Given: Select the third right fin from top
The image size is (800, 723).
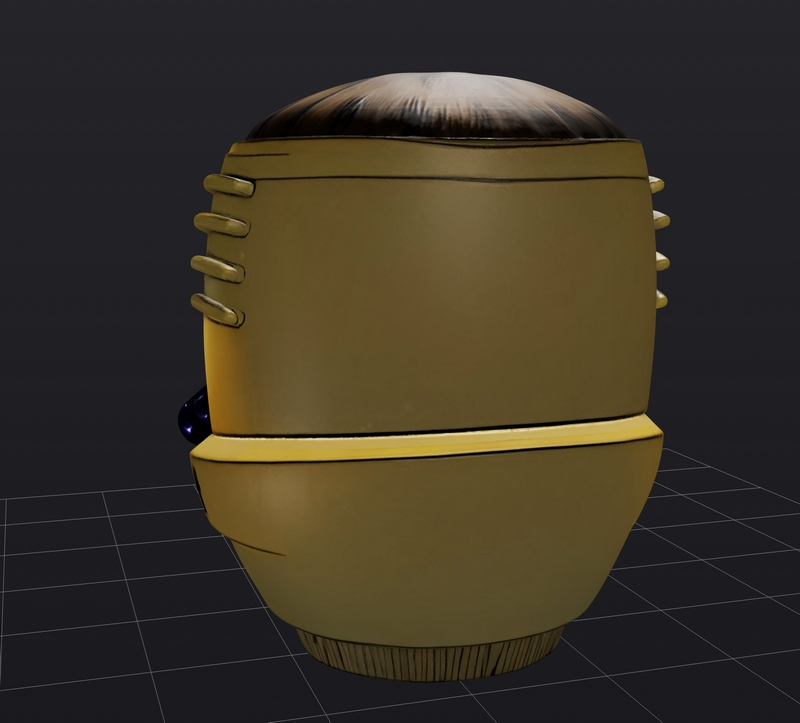Looking at the screenshot, I should 660,261.
